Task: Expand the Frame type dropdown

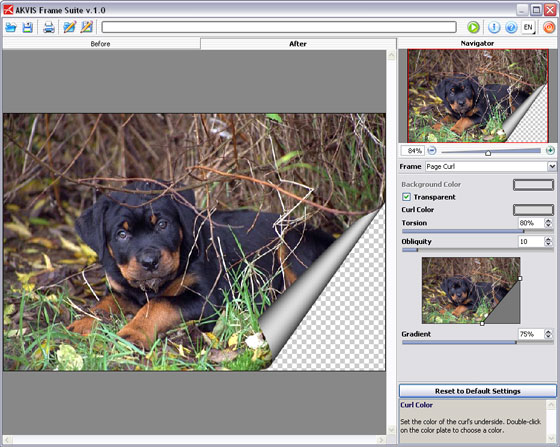Action: pos(552,166)
